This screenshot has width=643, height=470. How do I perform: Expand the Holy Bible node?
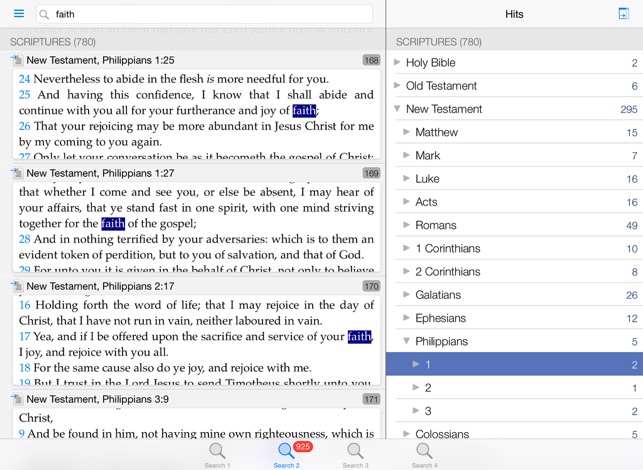[397, 62]
